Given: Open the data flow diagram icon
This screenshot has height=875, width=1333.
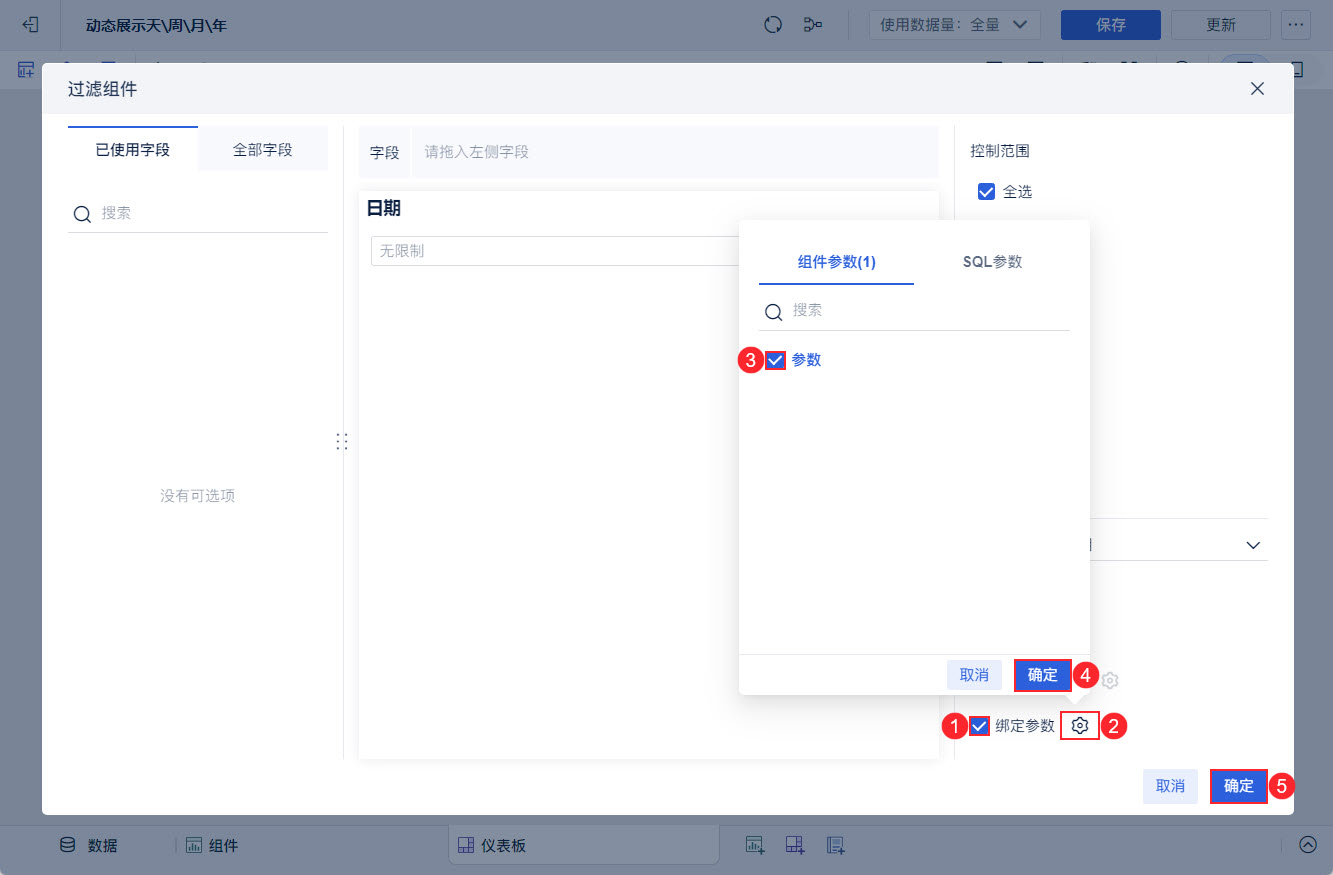Looking at the screenshot, I should coord(813,25).
